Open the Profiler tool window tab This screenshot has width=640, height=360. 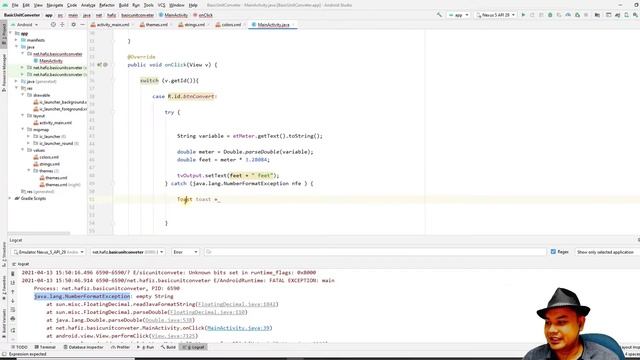(x=120, y=347)
